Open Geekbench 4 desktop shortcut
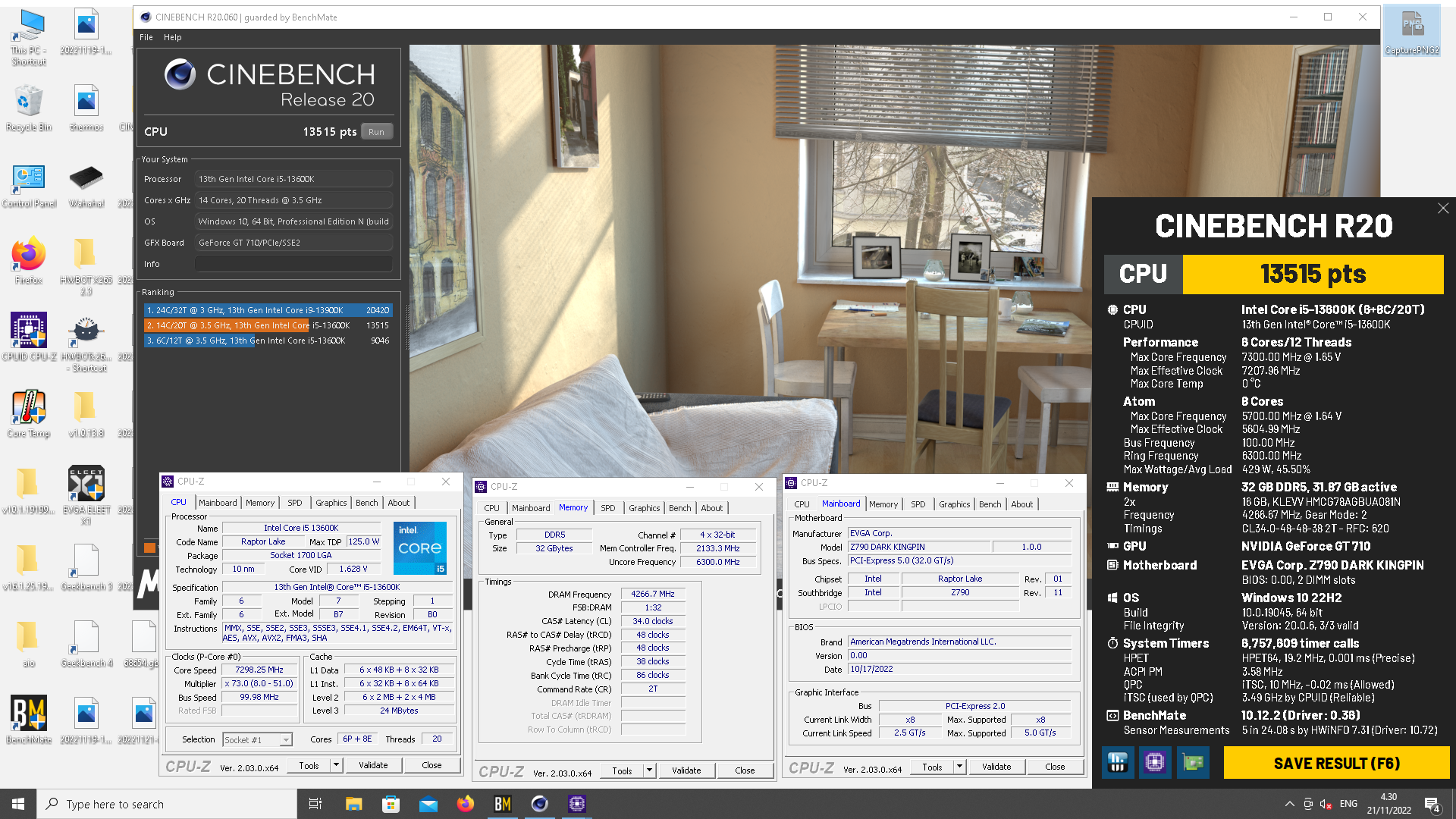This screenshot has height=819, width=1456. tap(86, 644)
